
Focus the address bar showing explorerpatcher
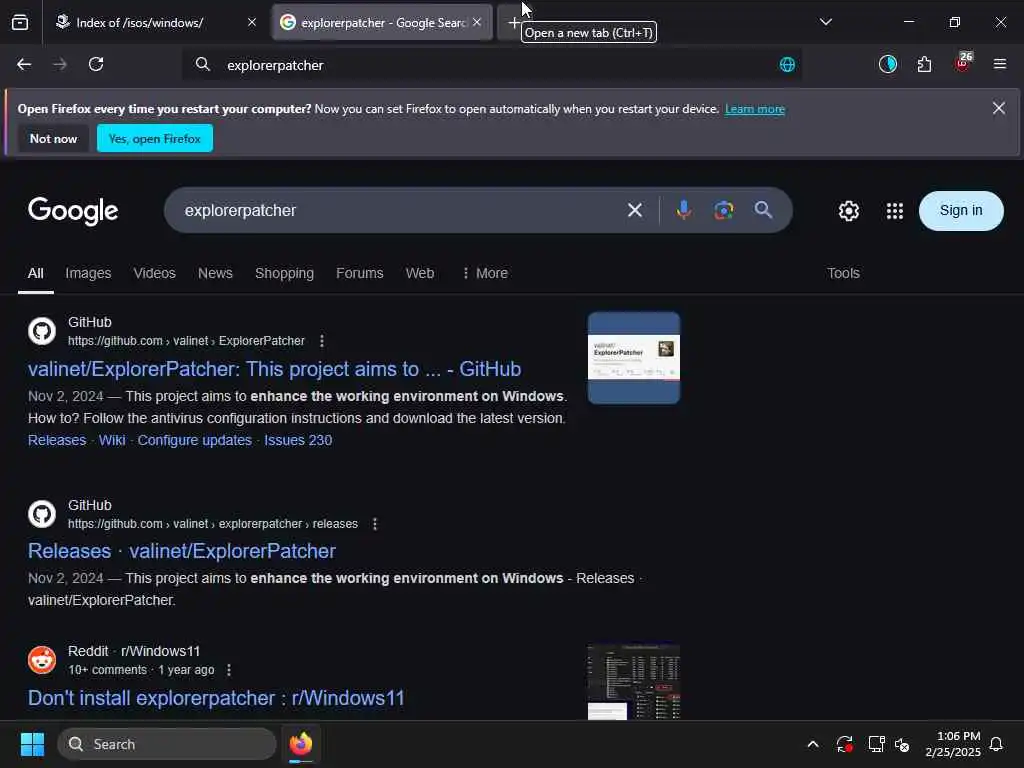(x=491, y=65)
